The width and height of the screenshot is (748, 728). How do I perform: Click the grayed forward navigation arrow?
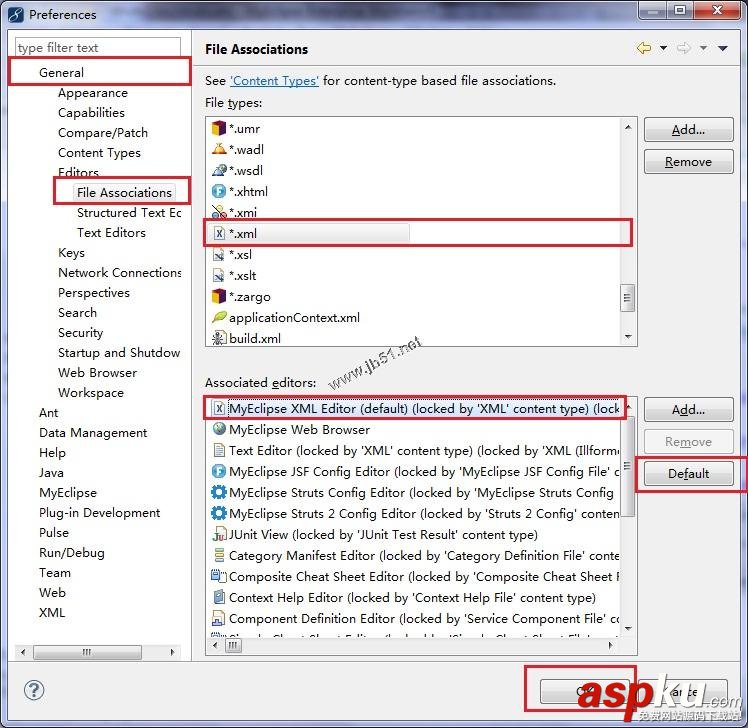tap(684, 48)
